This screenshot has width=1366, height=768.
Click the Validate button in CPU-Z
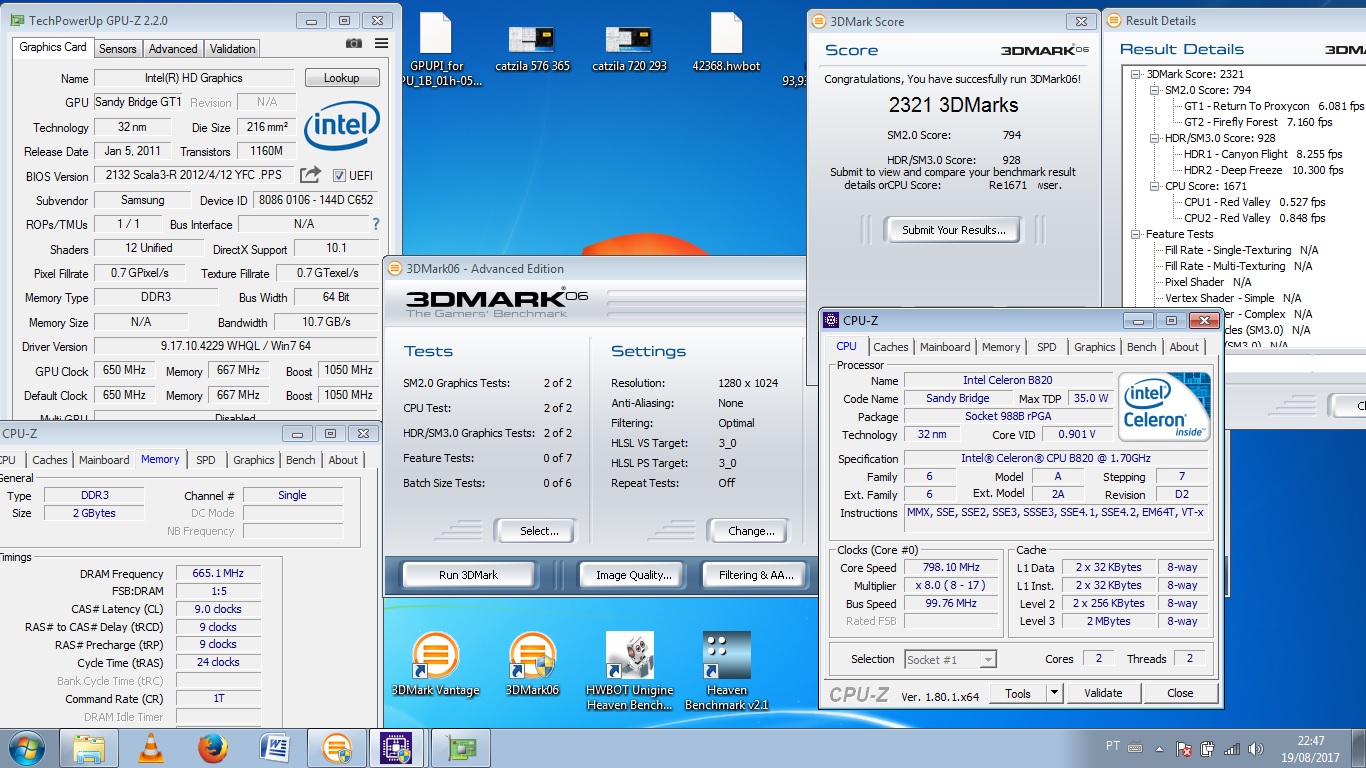[1102, 693]
